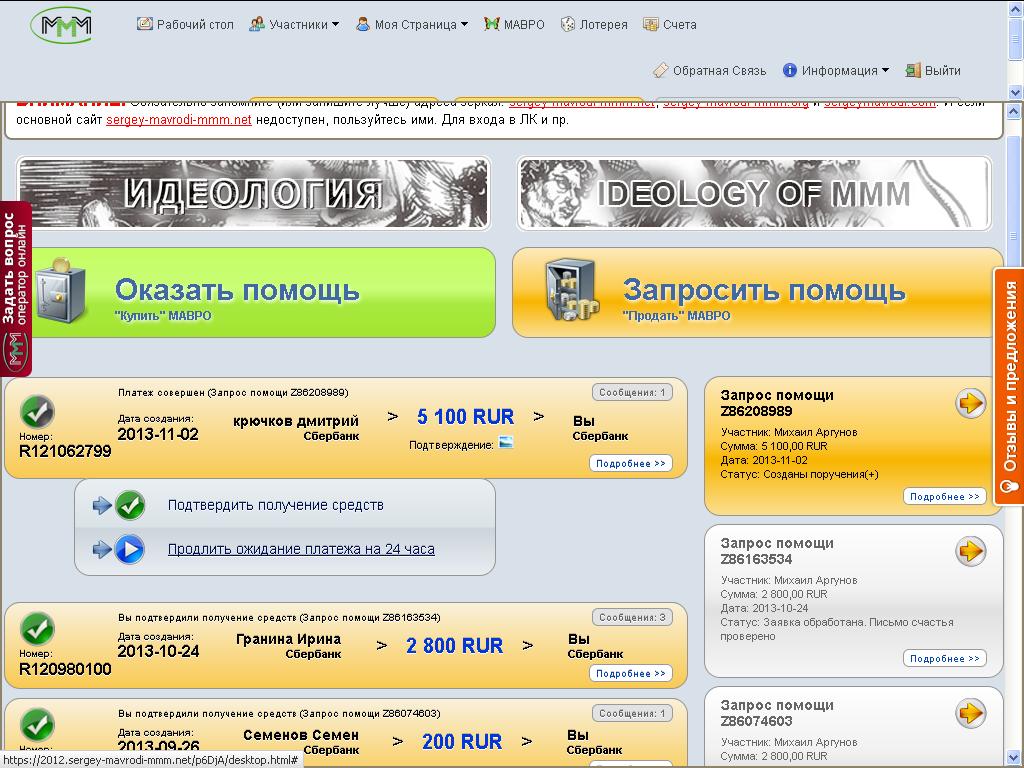
Task: Click arrow icon on request Z86208989
Action: [970, 403]
